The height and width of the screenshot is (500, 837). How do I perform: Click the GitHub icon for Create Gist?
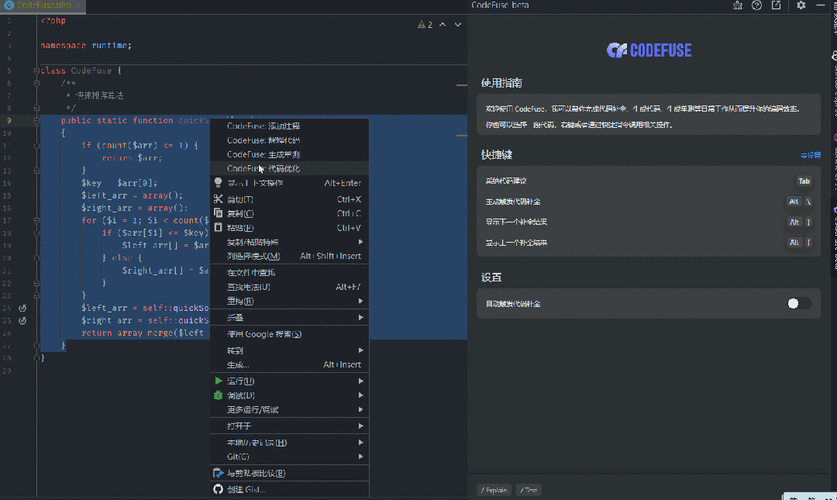(x=218, y=489)
